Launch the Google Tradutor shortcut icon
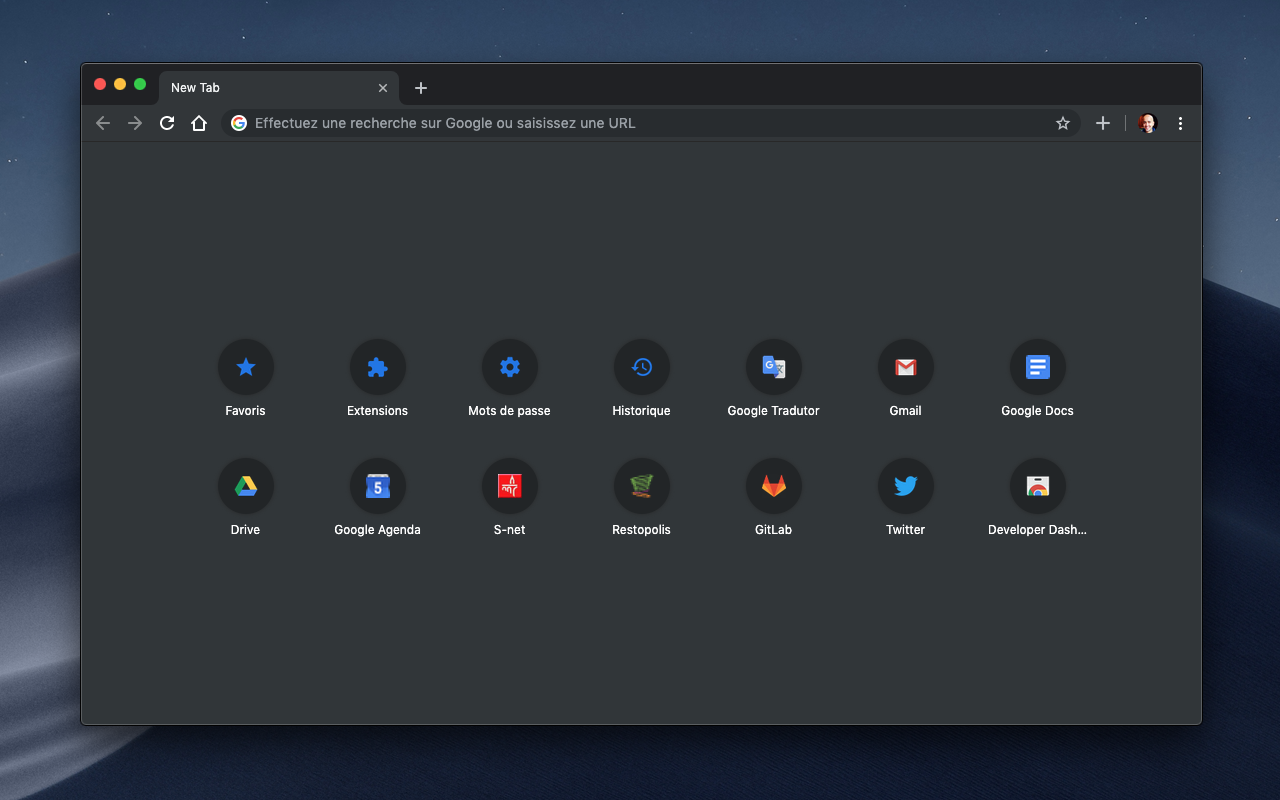 773,367
